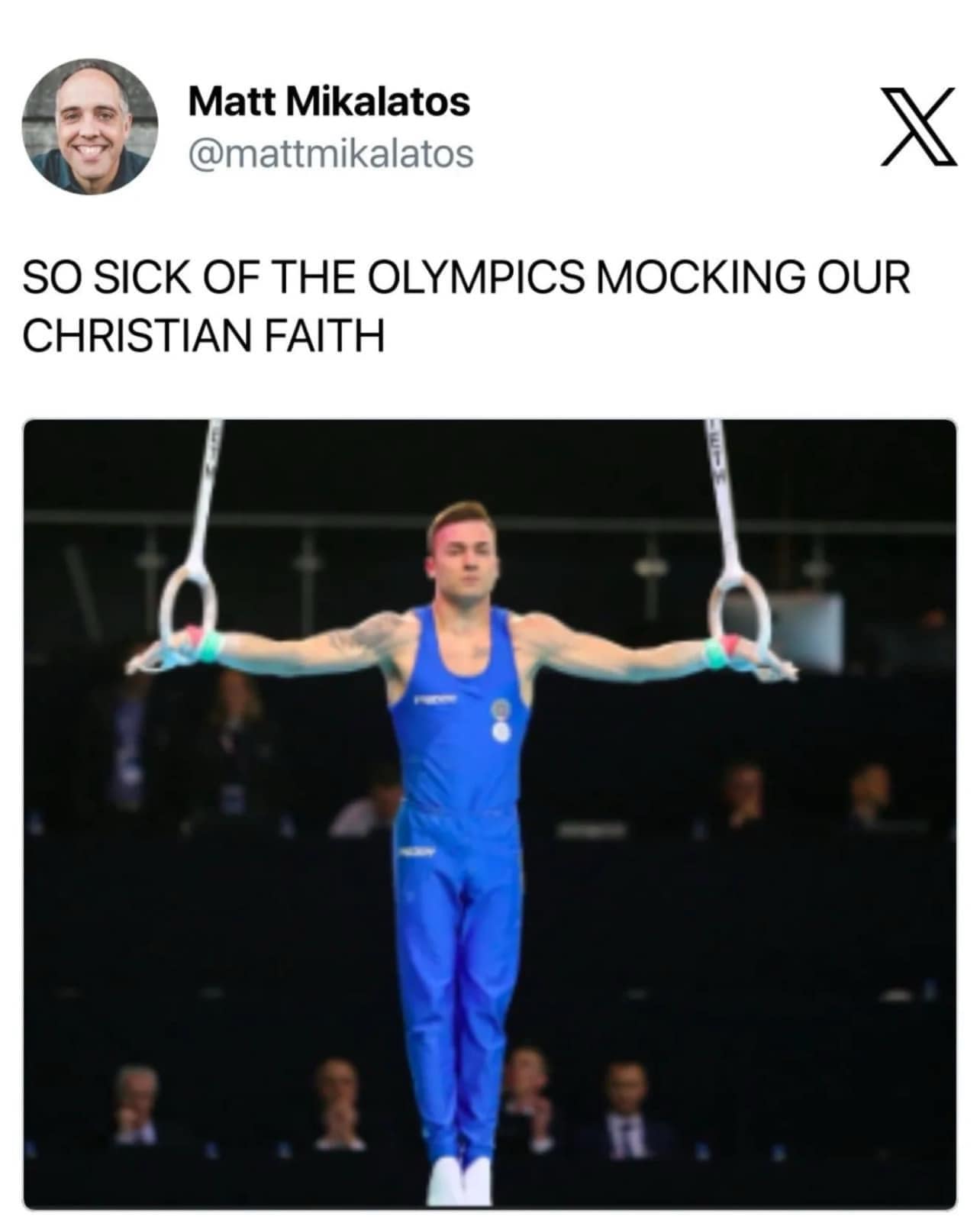The height and width of the screenshot is (1223, 980).
Task: Click the right gymnastics ring in photo
Action: 739,618
